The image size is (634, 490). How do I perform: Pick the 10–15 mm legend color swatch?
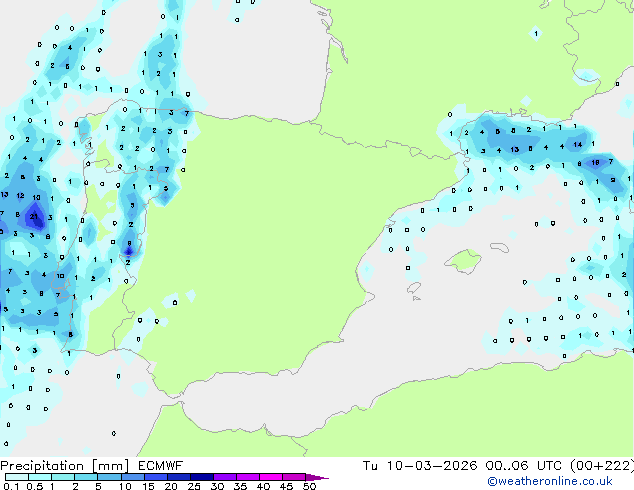132,477
